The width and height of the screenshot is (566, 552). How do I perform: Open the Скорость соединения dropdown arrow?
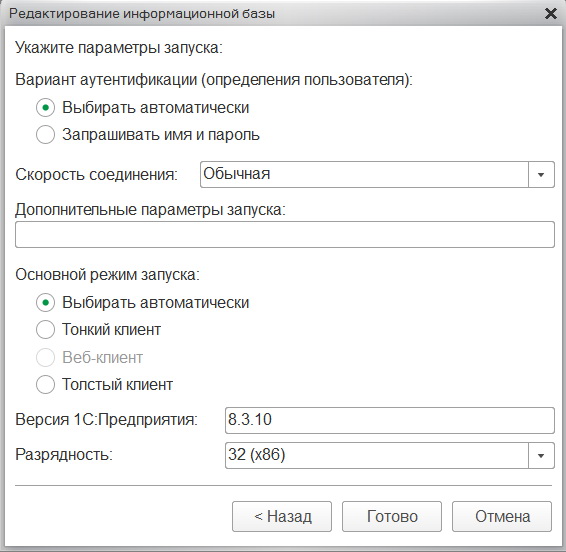point(541,175)
